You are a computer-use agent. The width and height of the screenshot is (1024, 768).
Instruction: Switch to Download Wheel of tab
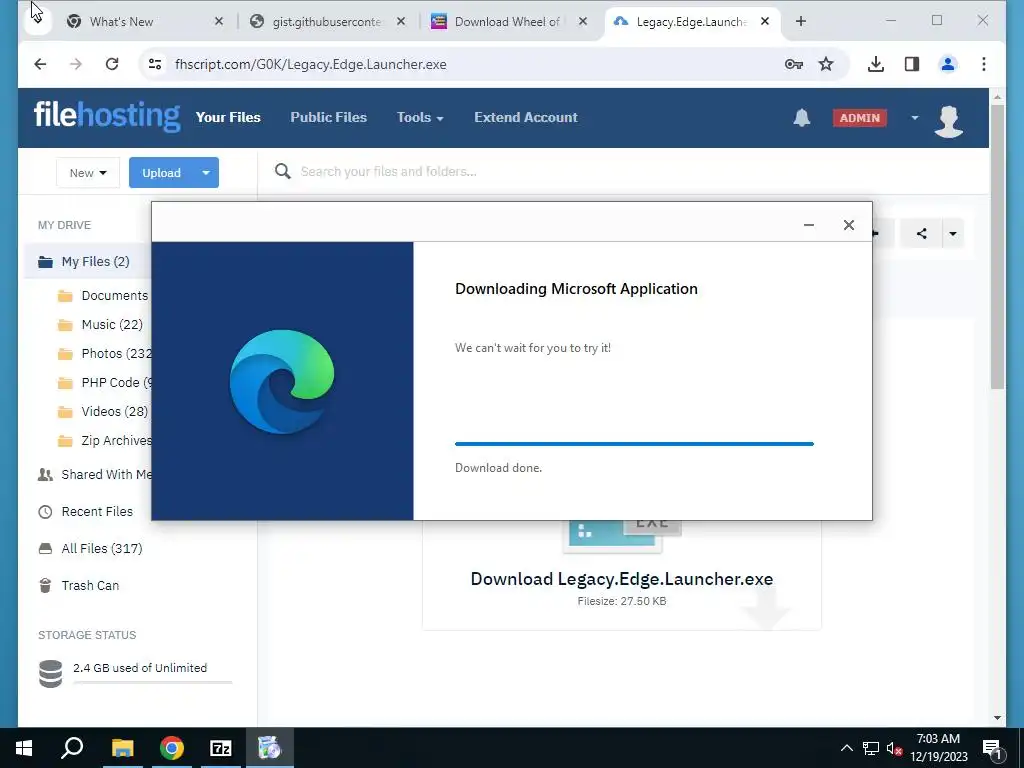coord(507,22)
